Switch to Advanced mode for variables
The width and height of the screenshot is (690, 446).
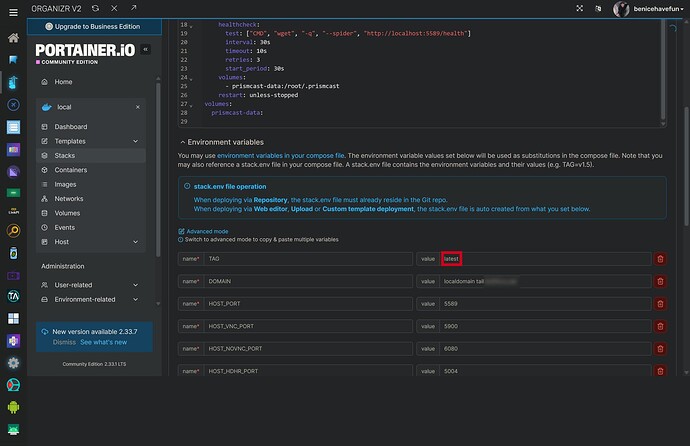[x=206, y=231]
